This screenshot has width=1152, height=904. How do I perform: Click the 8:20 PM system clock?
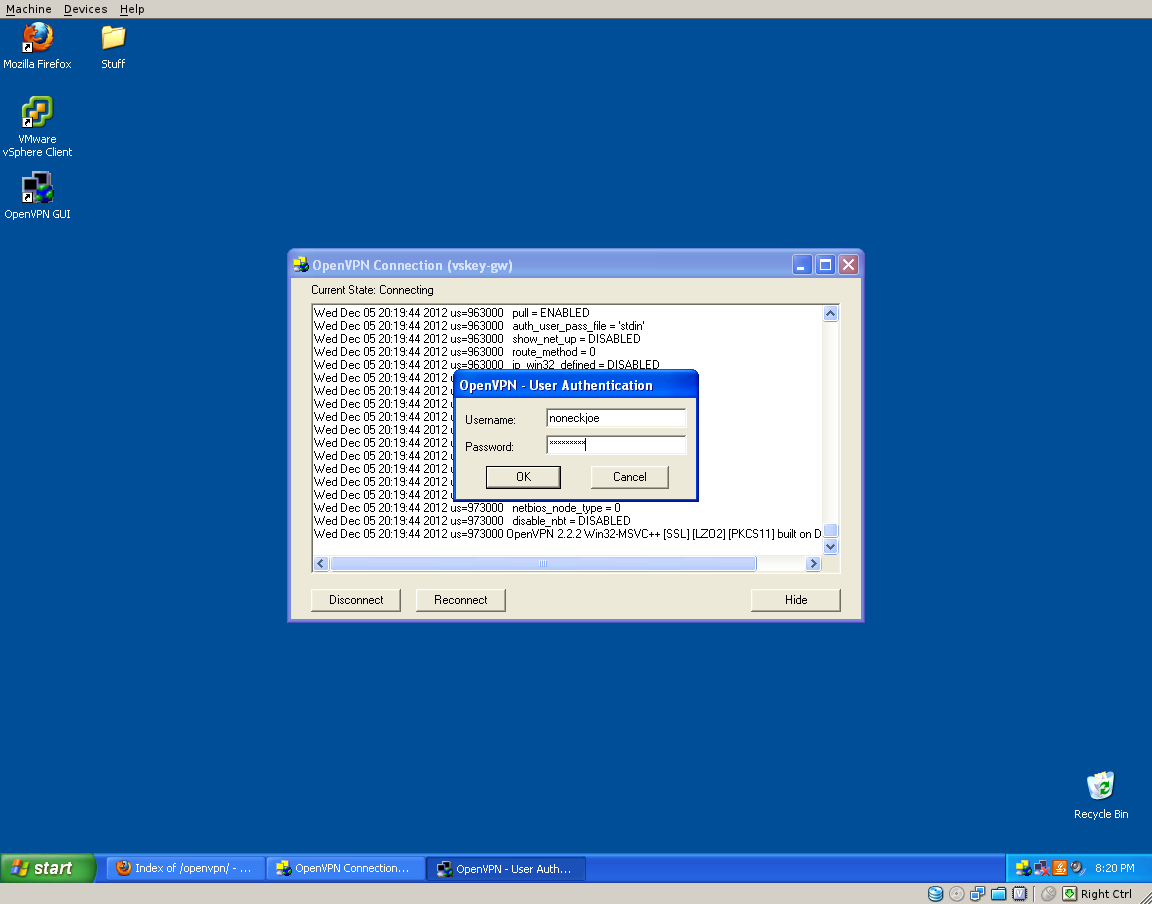click(x=1115, y=868)
